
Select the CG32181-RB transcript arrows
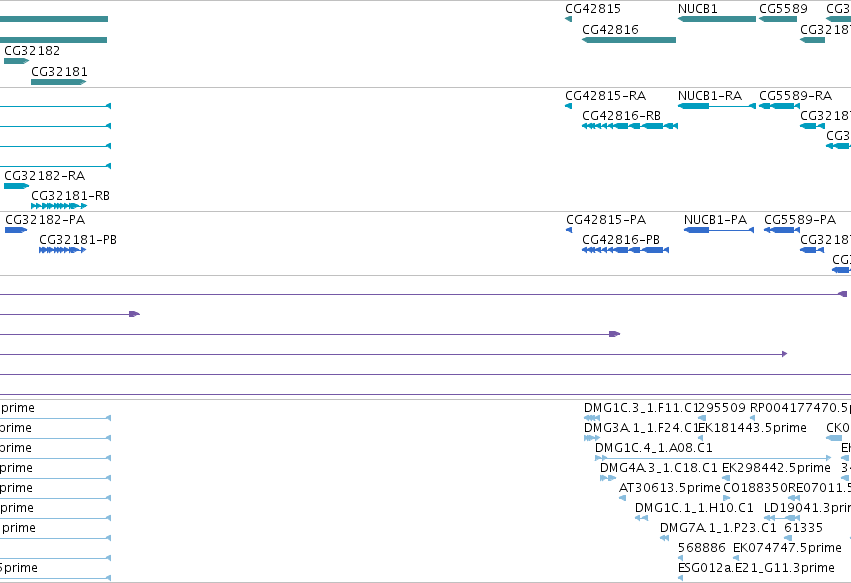coord(59,206)
